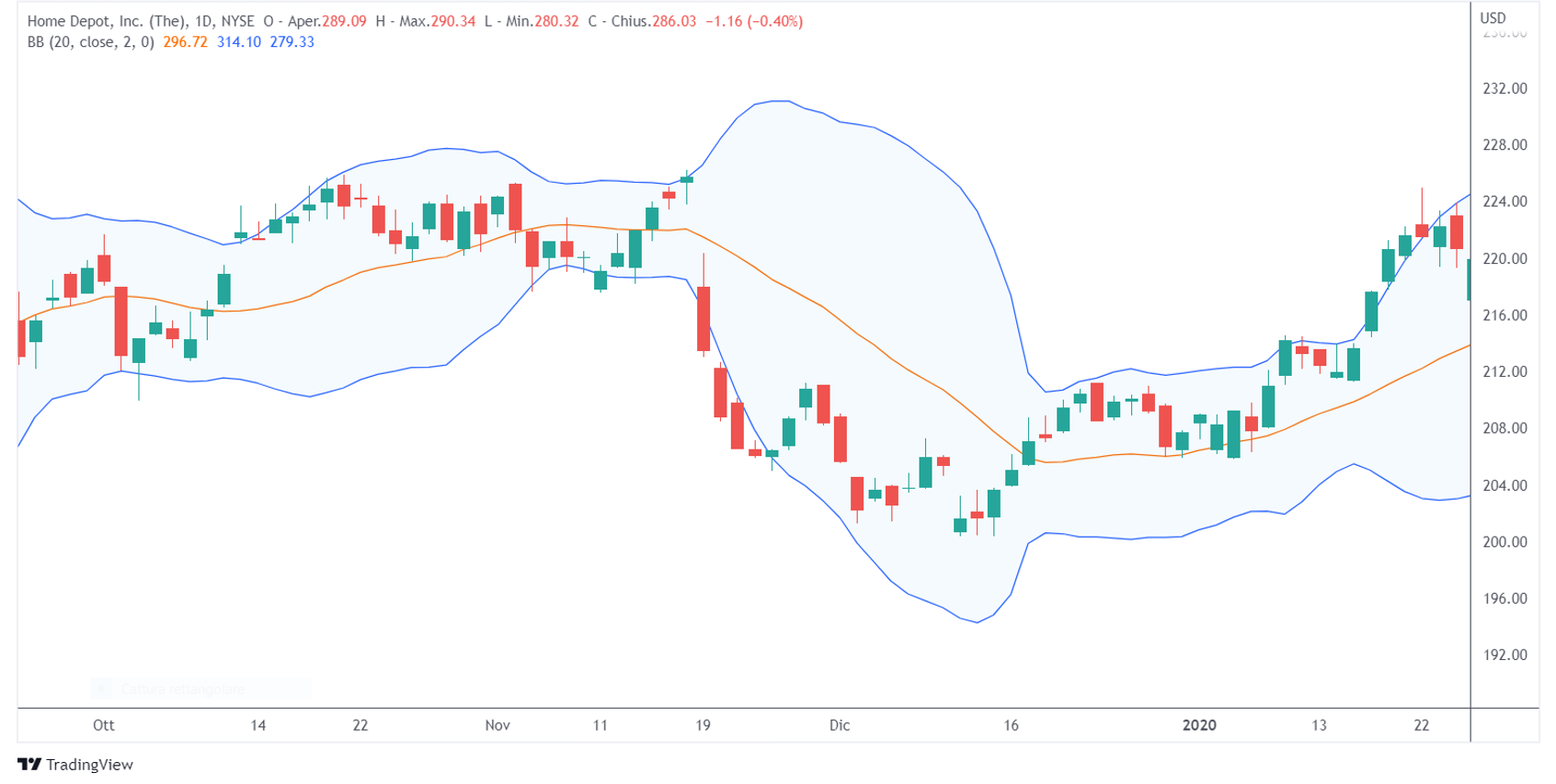Click the 192.00 price axis label

pyautogui.click(x=1505, y=655)
